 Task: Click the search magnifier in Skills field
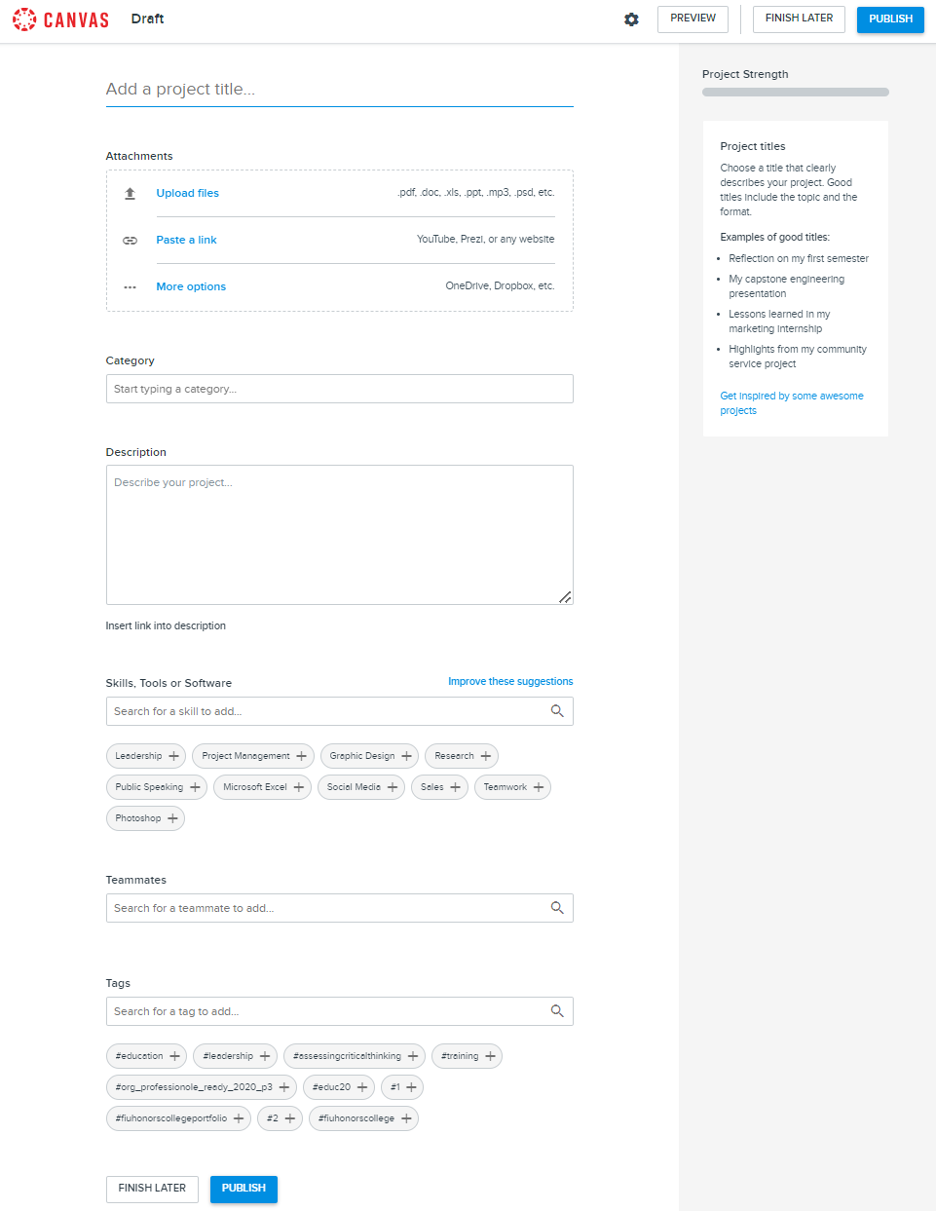coord(558,710)
